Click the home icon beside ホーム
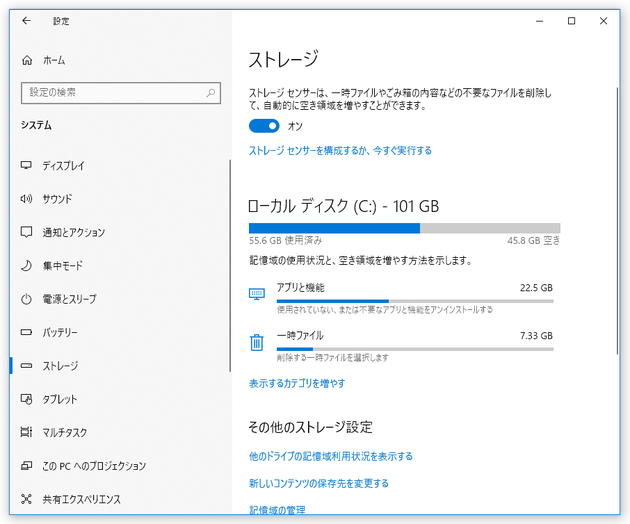630x524 pixels. (x=27, y=60)
